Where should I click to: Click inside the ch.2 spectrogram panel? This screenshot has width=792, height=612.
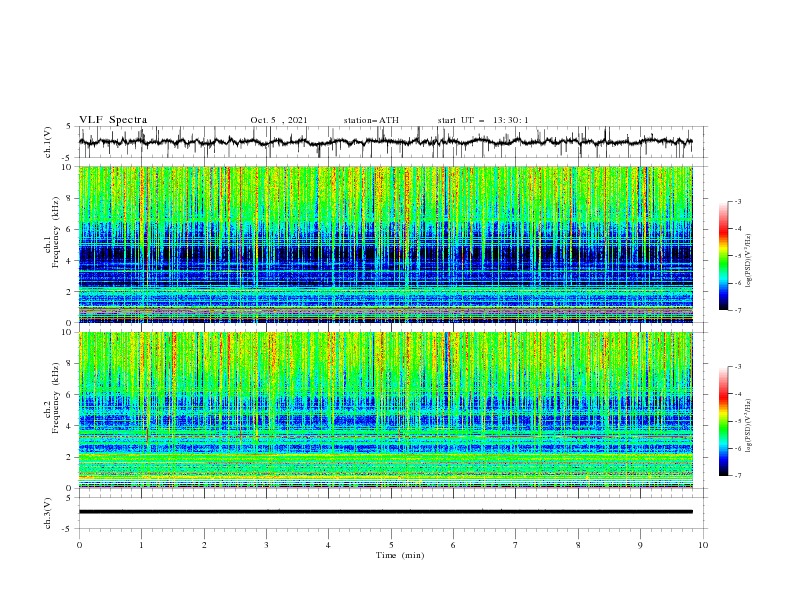385,410
